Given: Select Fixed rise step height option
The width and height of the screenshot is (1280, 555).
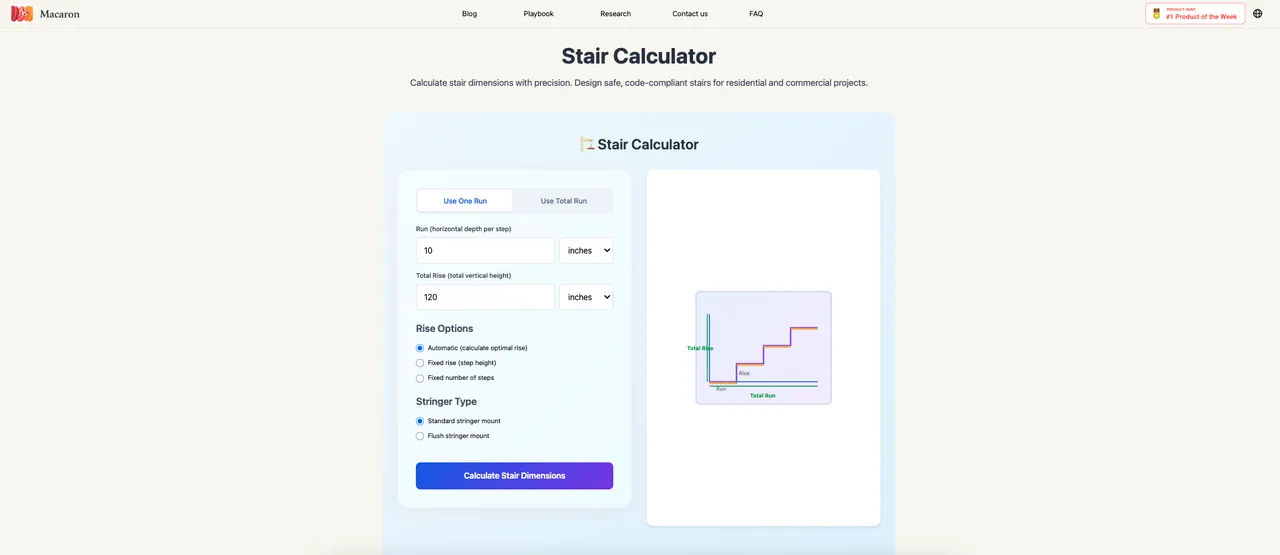Looking at the screenshot, I should [x=420, y=363].
